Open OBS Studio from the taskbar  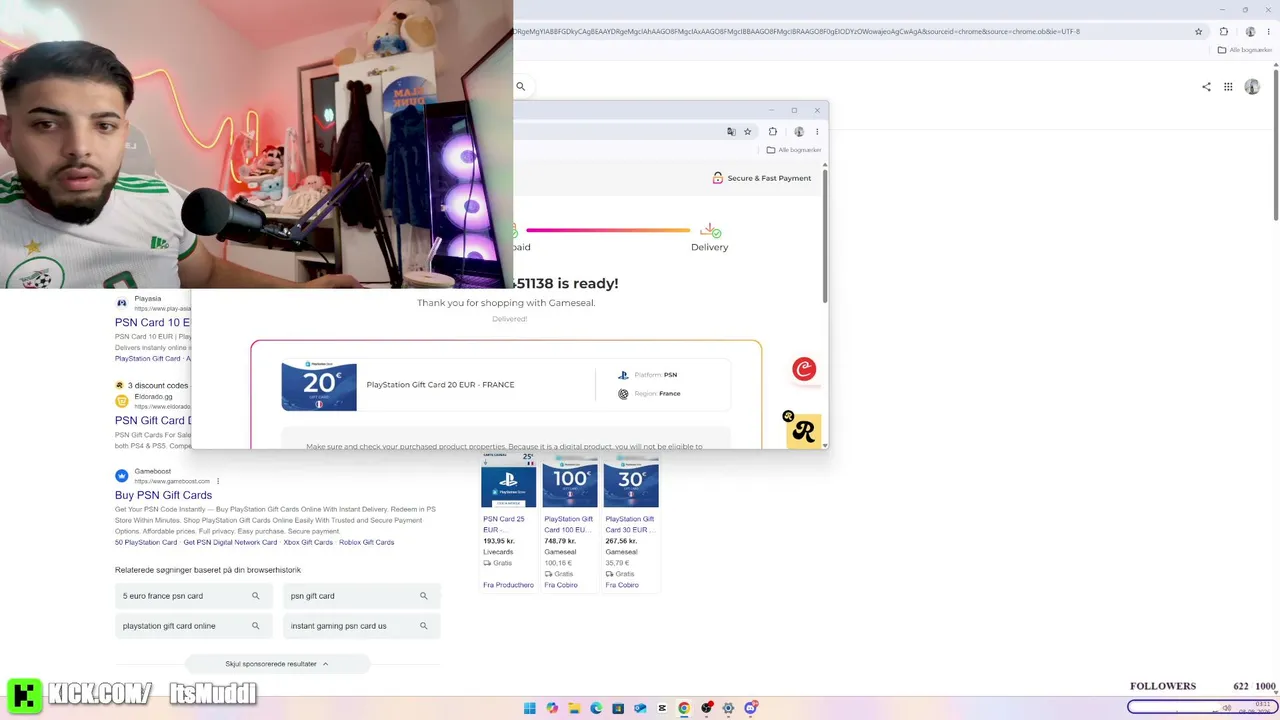point(706,708)
